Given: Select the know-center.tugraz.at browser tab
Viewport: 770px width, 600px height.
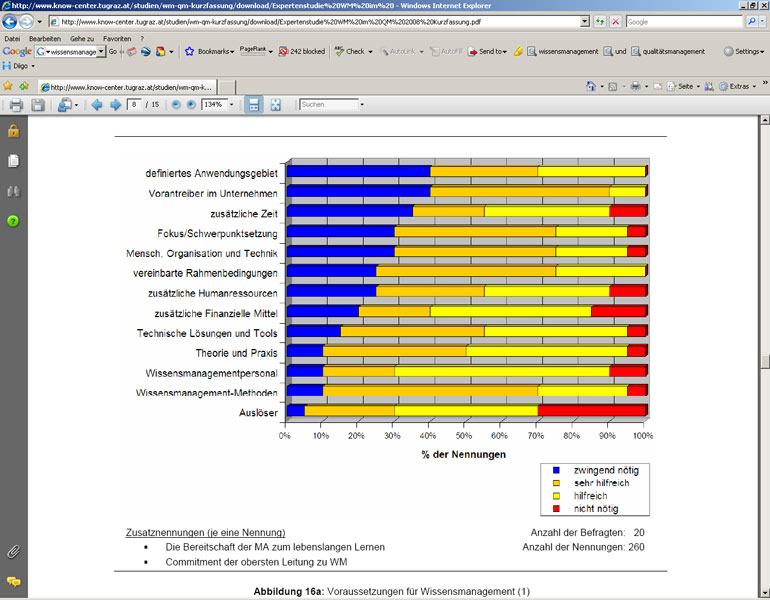Looking at the screenshot, I should 127,87.
